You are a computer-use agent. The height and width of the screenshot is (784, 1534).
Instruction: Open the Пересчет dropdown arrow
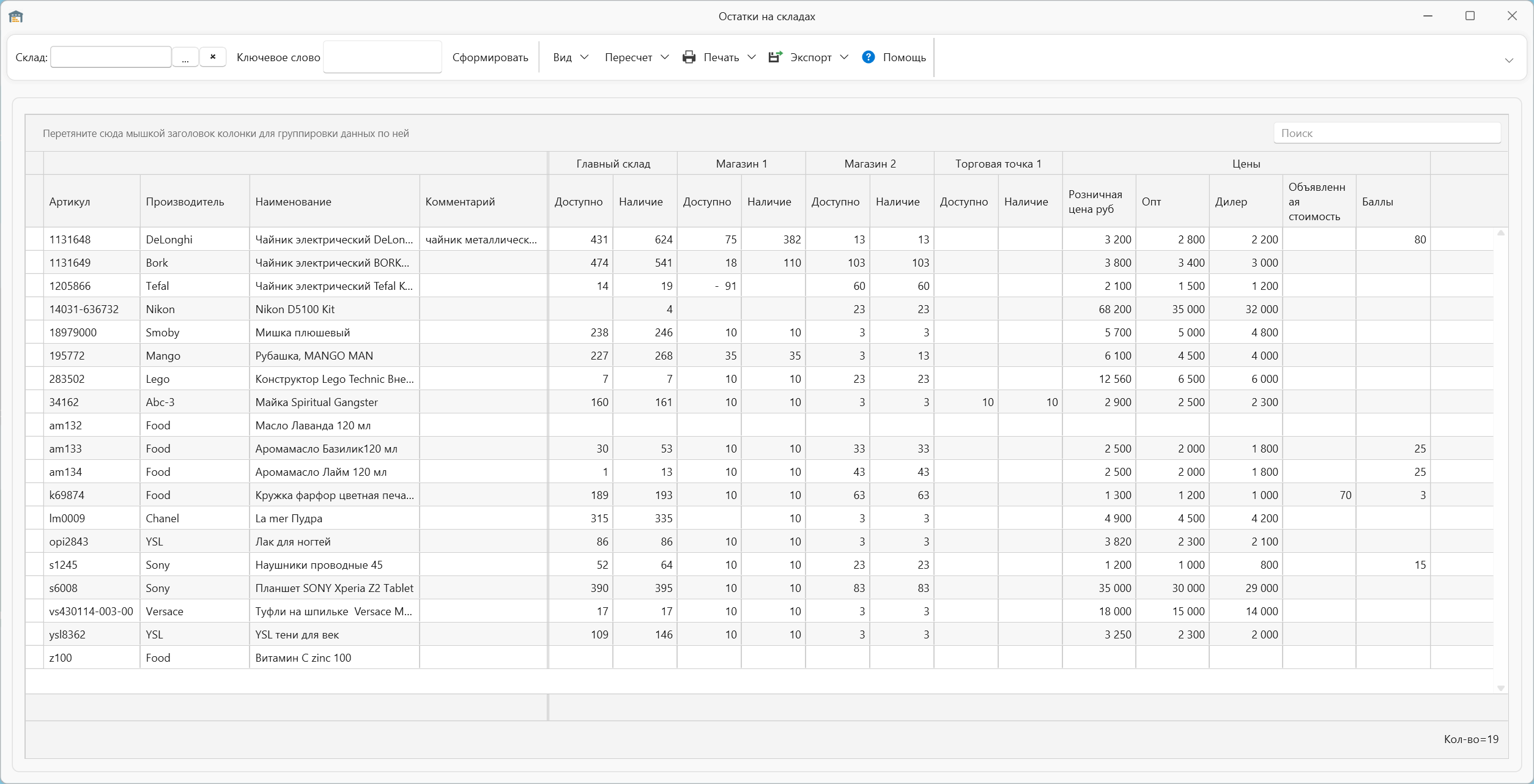click(665, 57)
